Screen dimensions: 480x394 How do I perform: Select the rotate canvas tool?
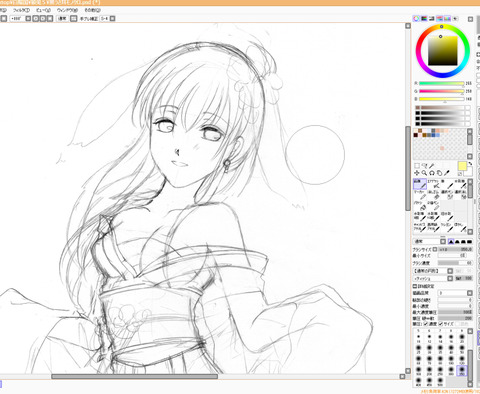[432, 173]
